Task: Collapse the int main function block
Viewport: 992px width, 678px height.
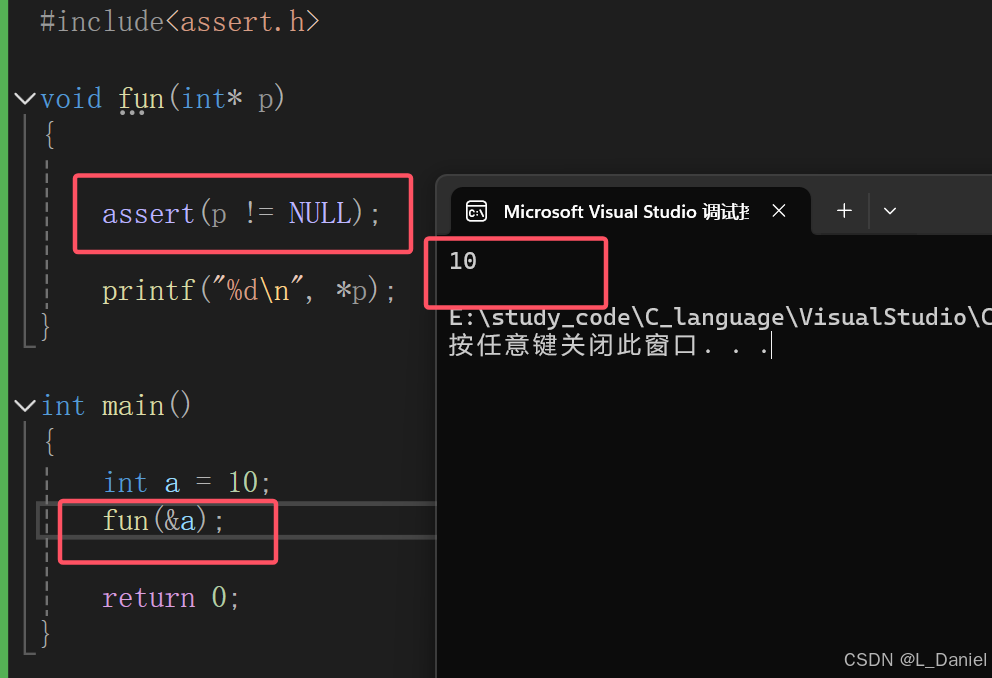Action: coord(25,405)
